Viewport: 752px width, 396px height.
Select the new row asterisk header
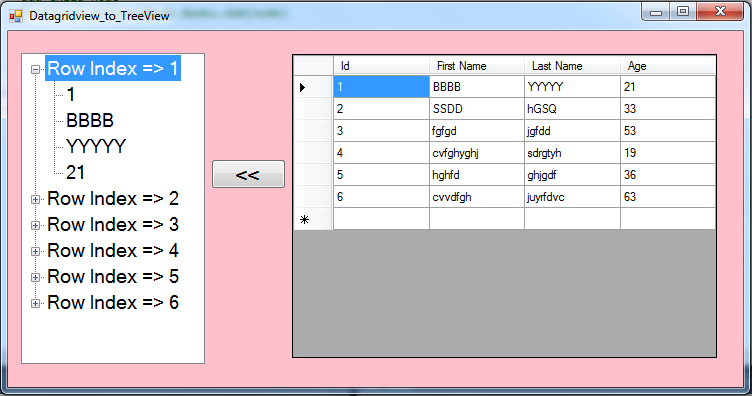click(313, 219)
